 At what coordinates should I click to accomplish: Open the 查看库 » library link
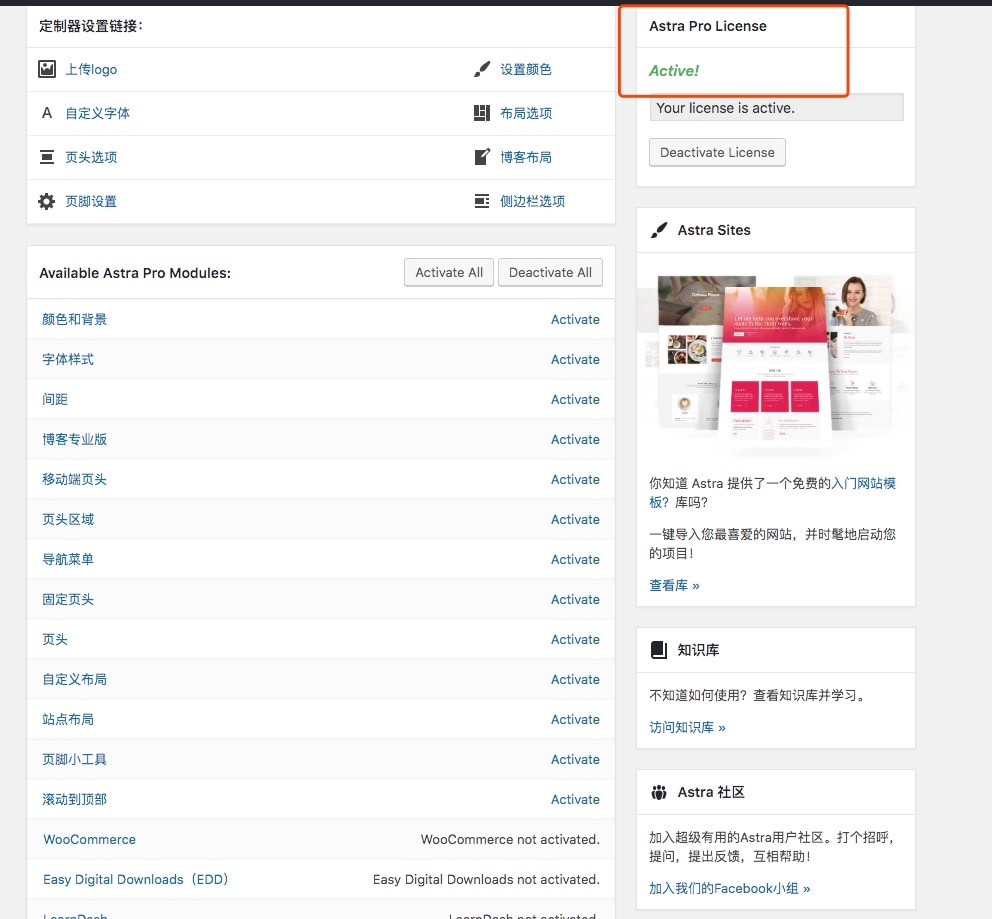point(673,585)
